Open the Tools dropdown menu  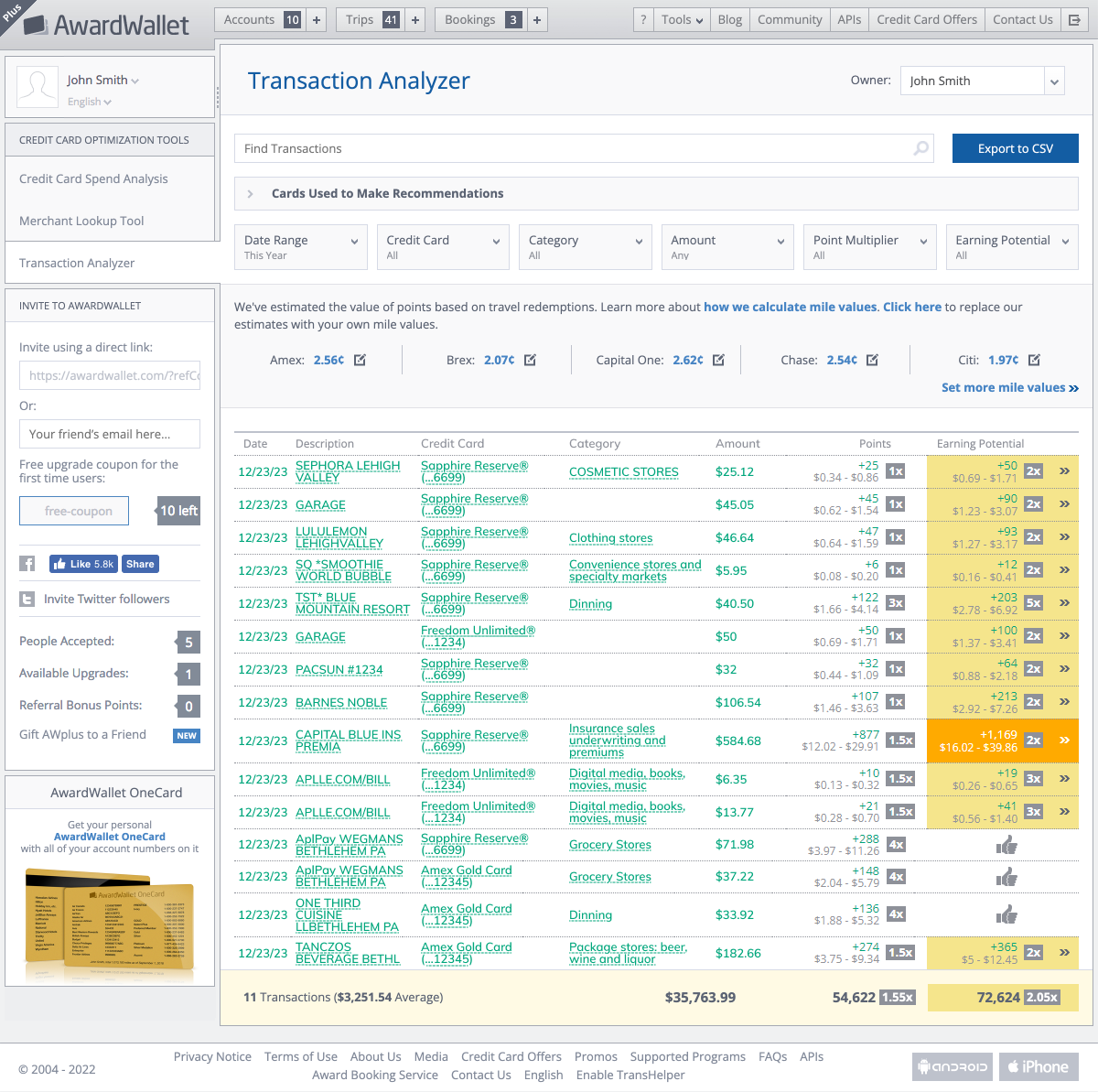point(683,19)
